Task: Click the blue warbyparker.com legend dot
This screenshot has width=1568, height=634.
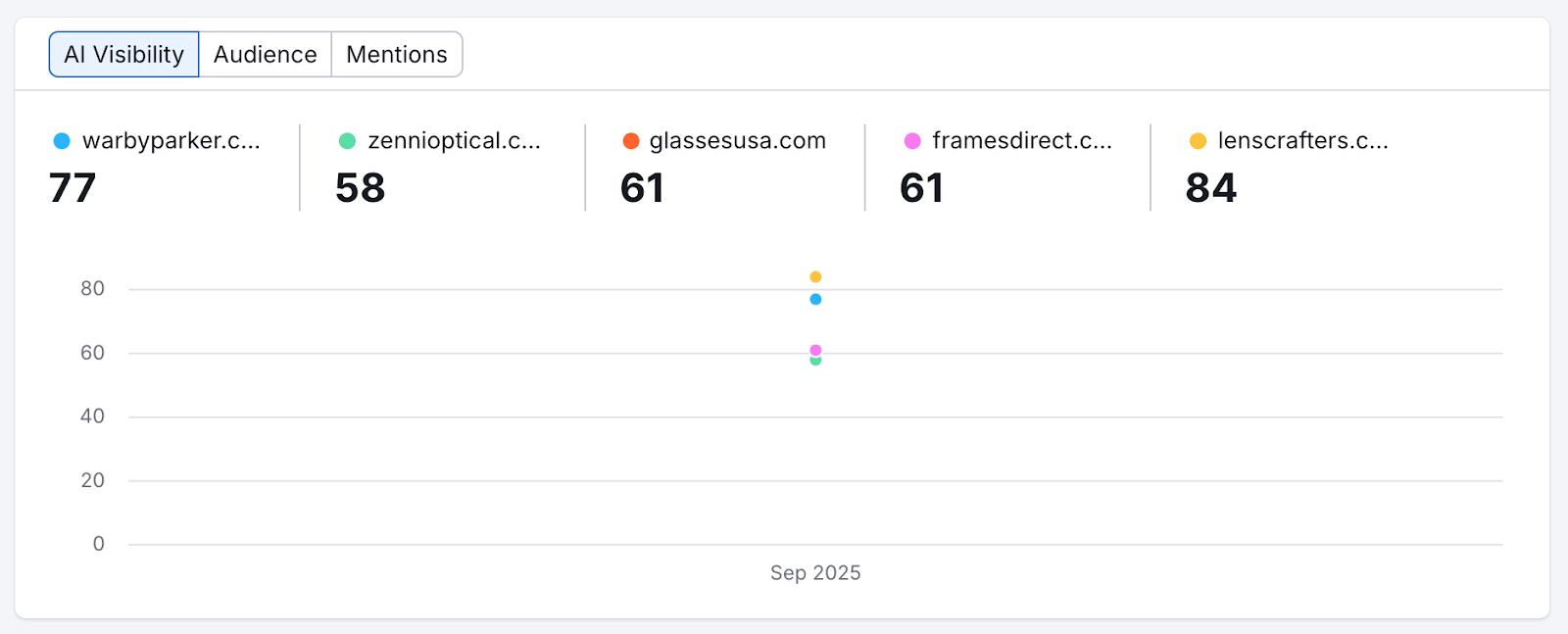Action: click(x=61, y=140)
